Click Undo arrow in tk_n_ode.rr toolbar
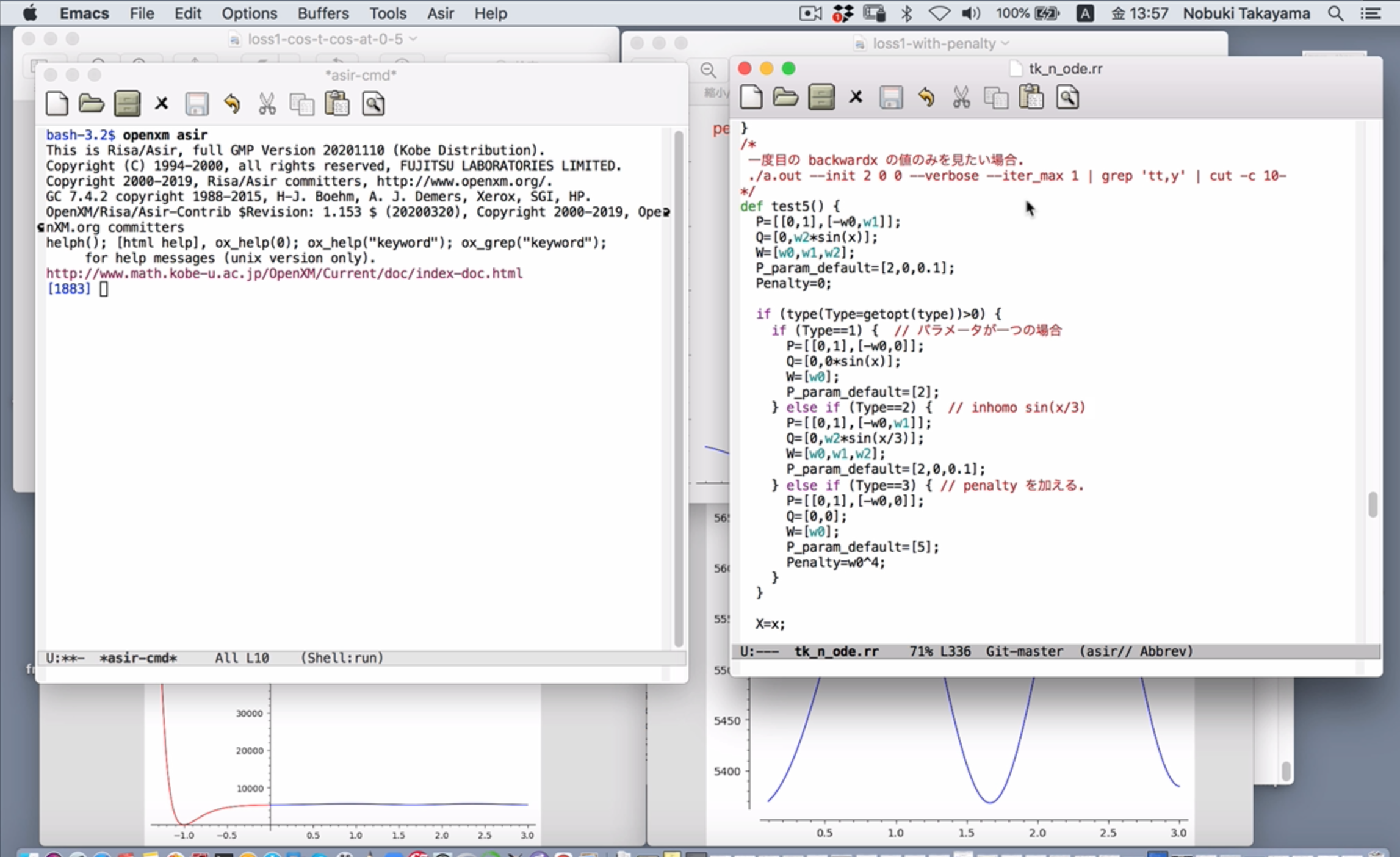 pos(926,98)
